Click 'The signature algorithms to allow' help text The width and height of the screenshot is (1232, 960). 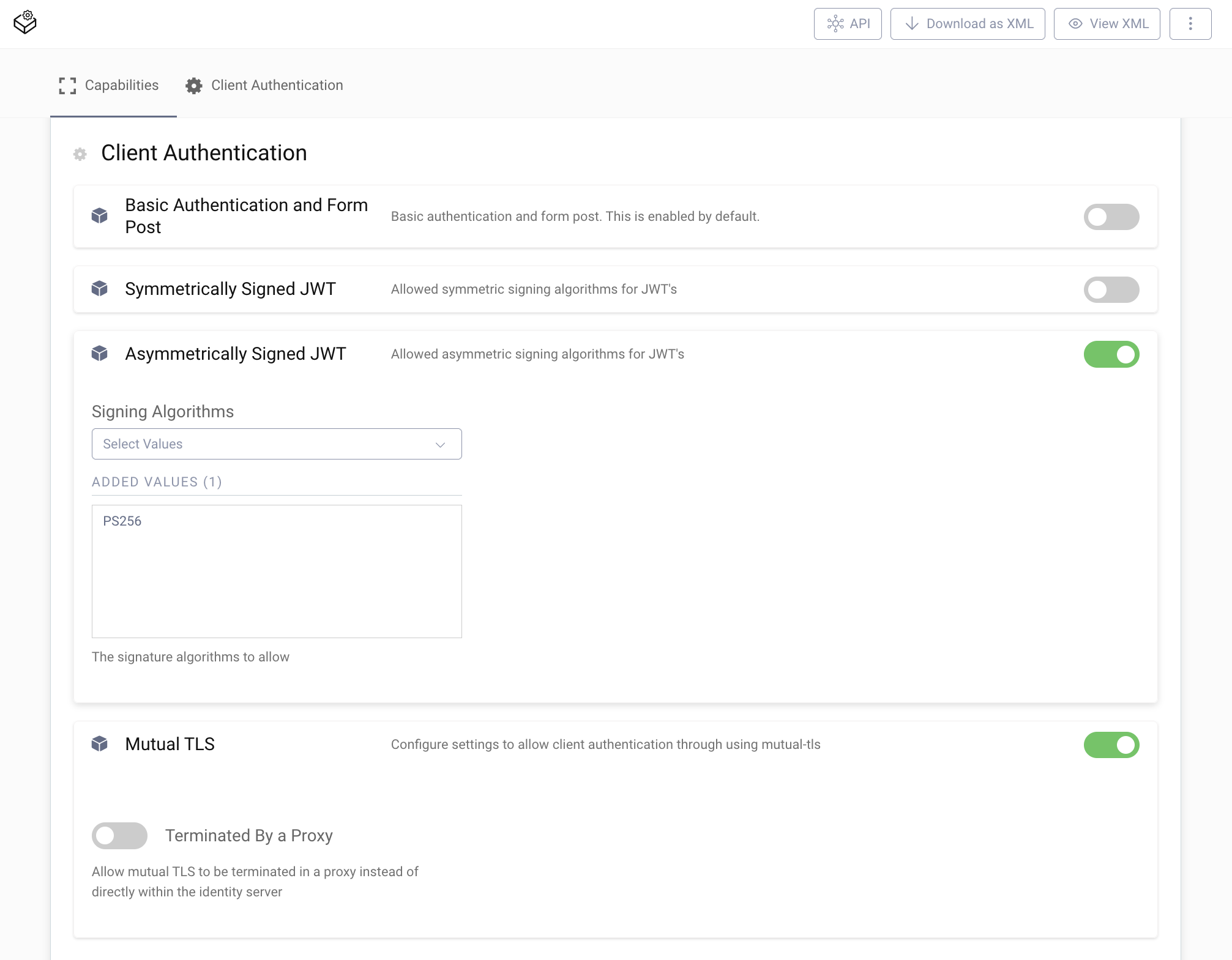pos(190,657)
